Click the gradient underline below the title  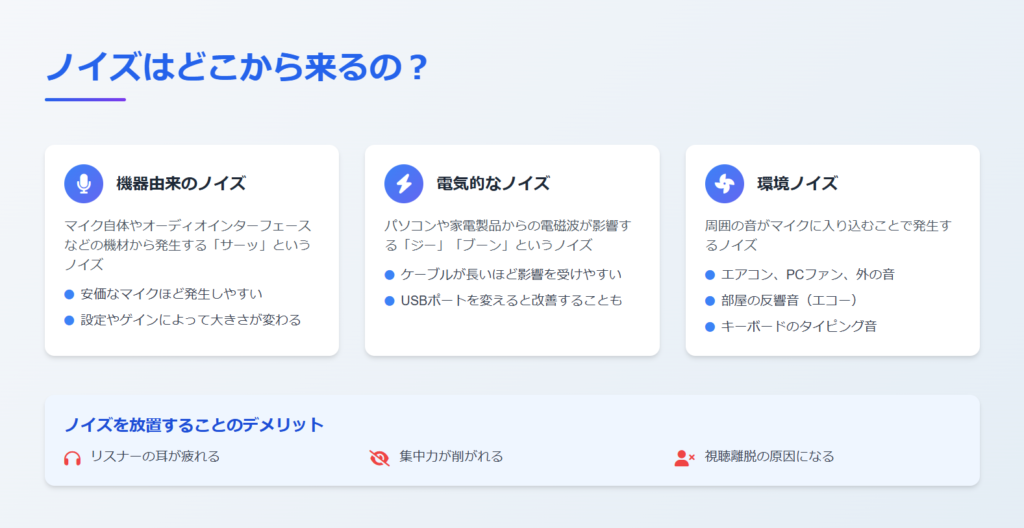click(x=85, y=100)
